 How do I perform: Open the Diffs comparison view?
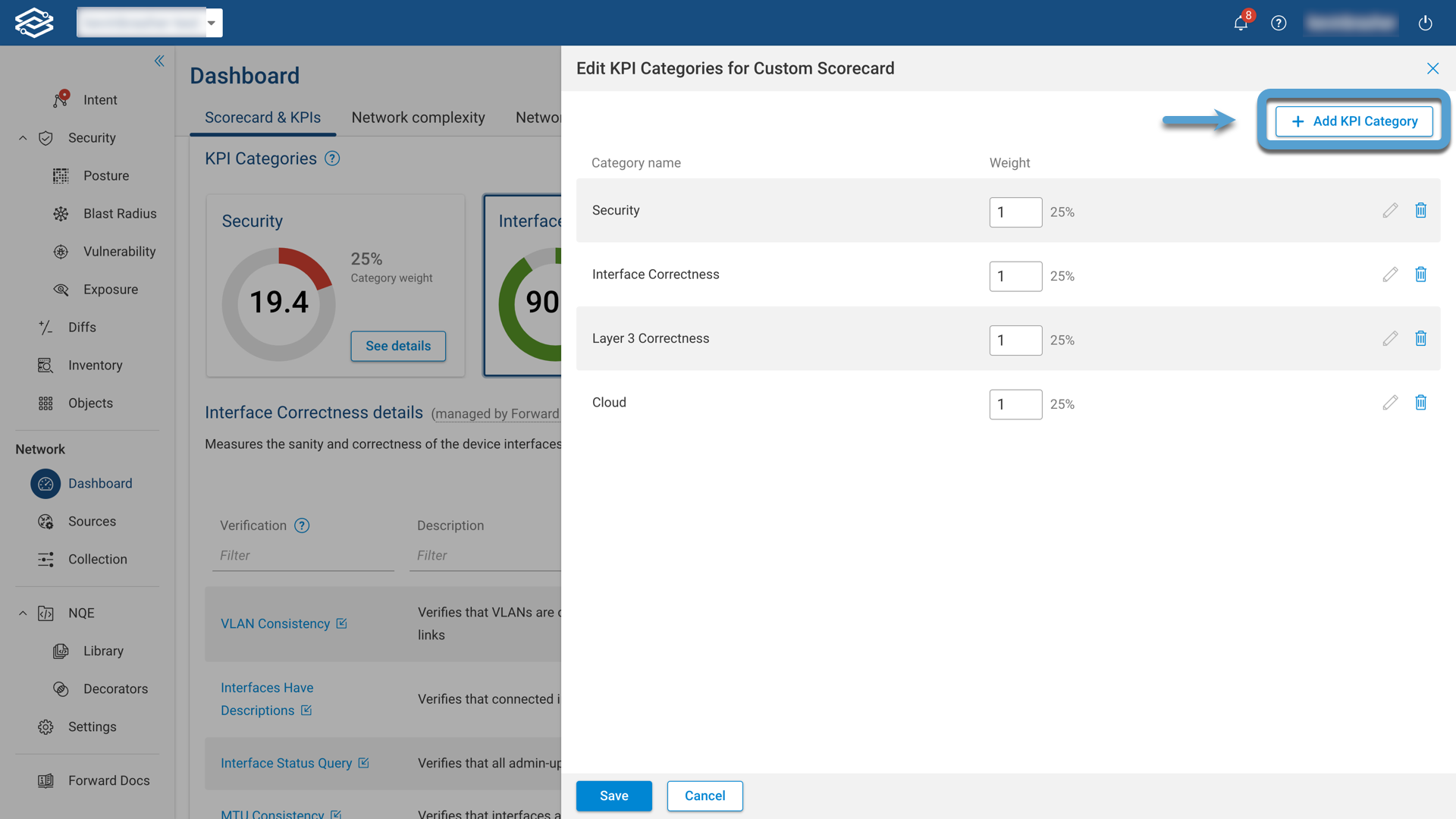coord(81,327)
